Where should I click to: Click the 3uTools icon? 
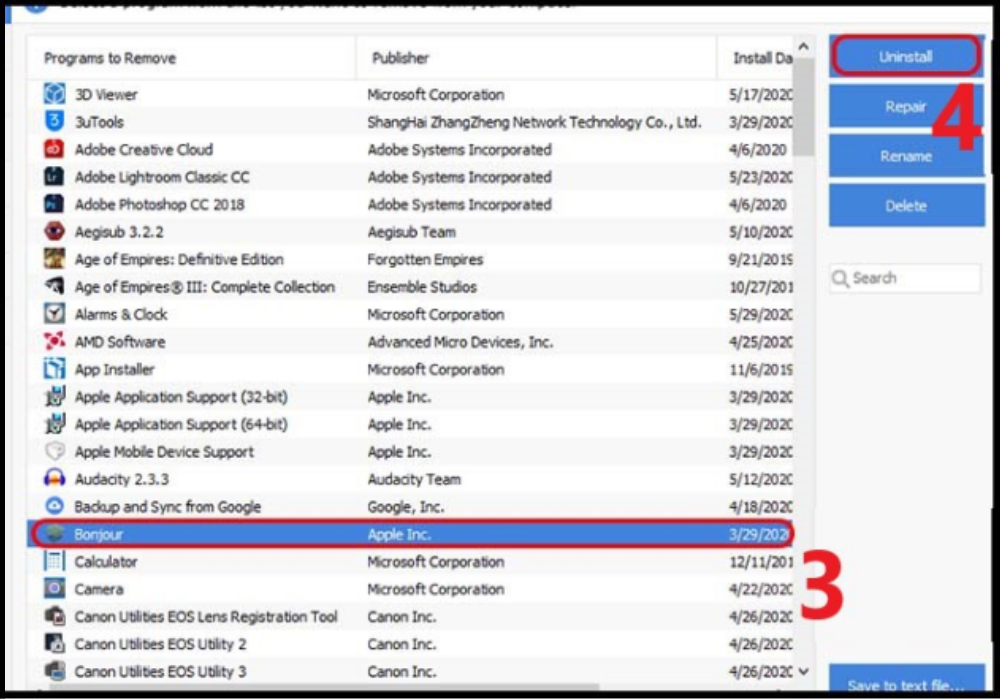tap(54, 121)
